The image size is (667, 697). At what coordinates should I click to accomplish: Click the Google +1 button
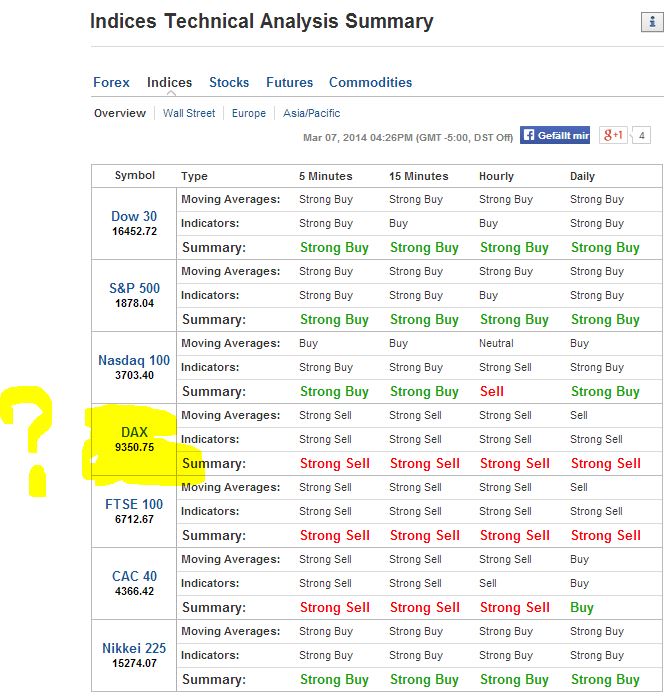(x=613, y=135)
